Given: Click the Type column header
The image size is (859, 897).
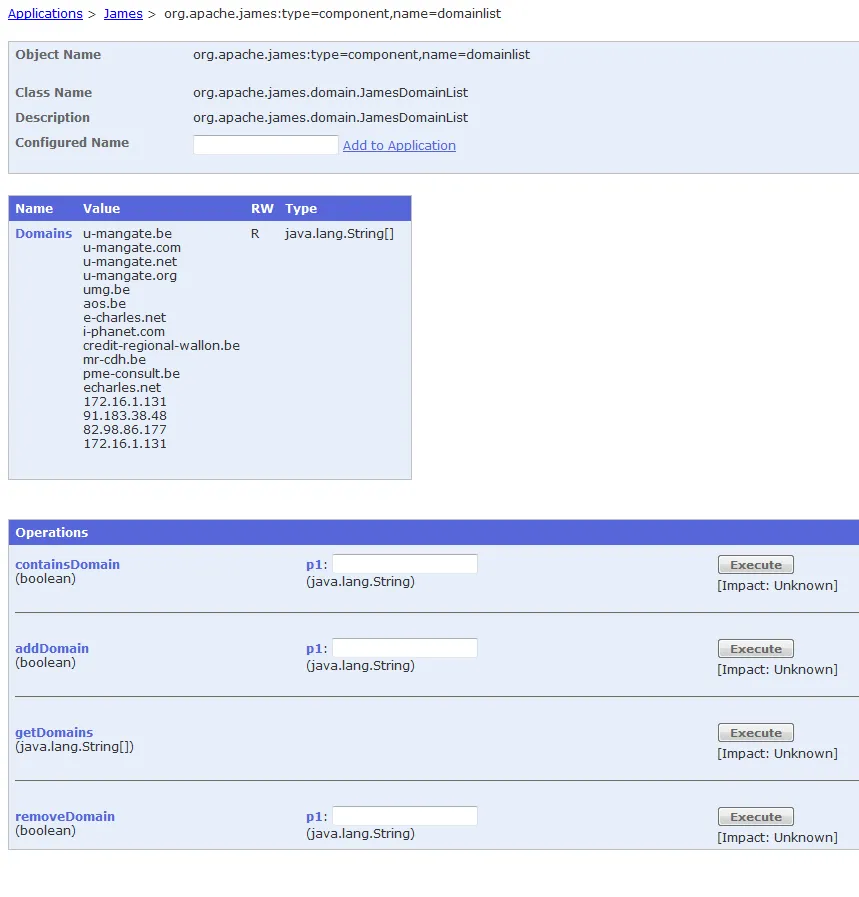Looking at the screenshot, I should [x=301, y=209].
